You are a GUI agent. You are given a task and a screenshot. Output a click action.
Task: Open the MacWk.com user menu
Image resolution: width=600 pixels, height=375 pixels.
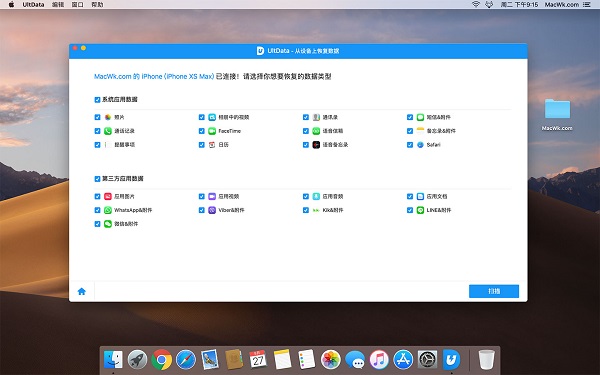pos(562,5)
